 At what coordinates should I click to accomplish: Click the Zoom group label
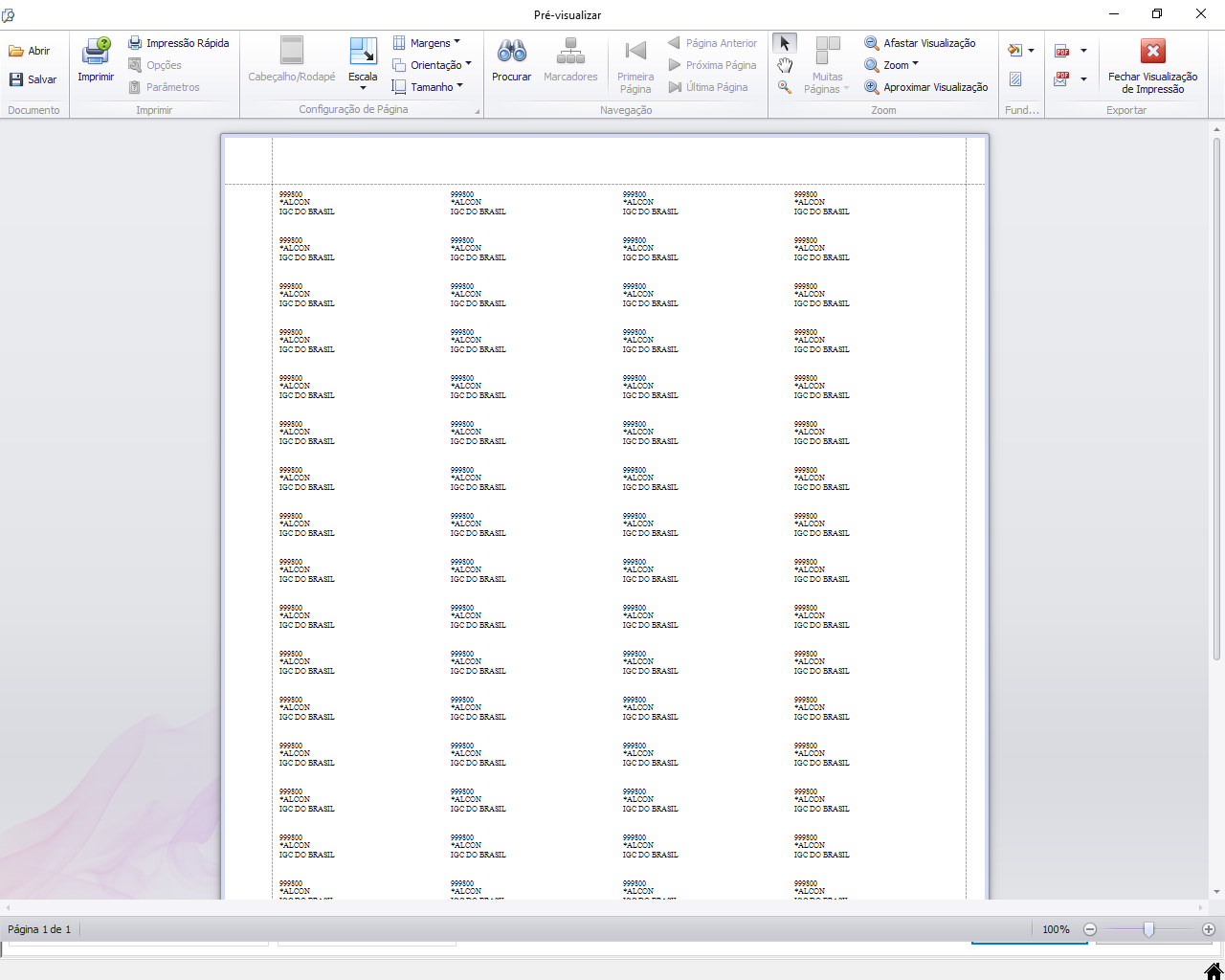pyautogui.click(x=883, y=110)
